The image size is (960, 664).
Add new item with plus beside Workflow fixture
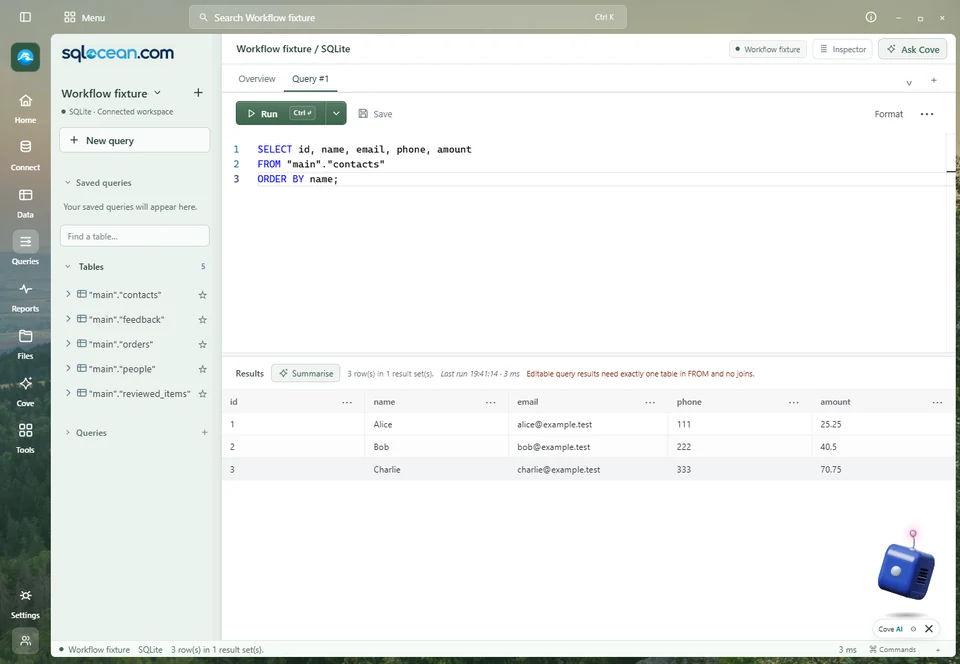click(198, 93)
